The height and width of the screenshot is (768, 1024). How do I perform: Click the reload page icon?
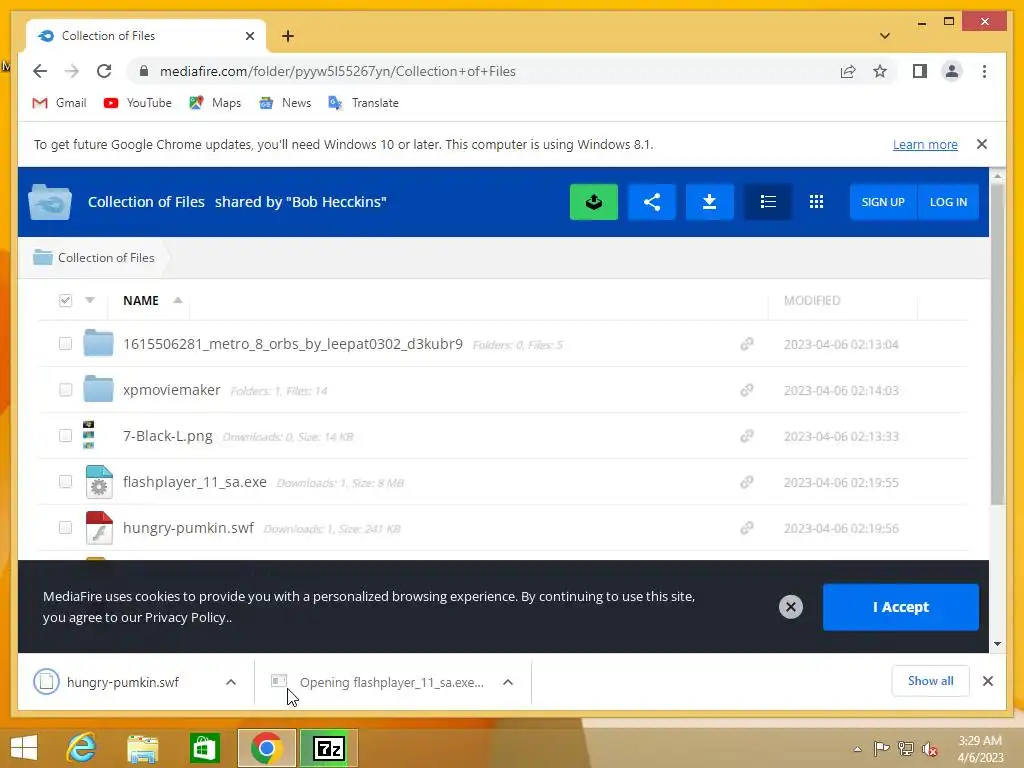click(x=104, y=71)
